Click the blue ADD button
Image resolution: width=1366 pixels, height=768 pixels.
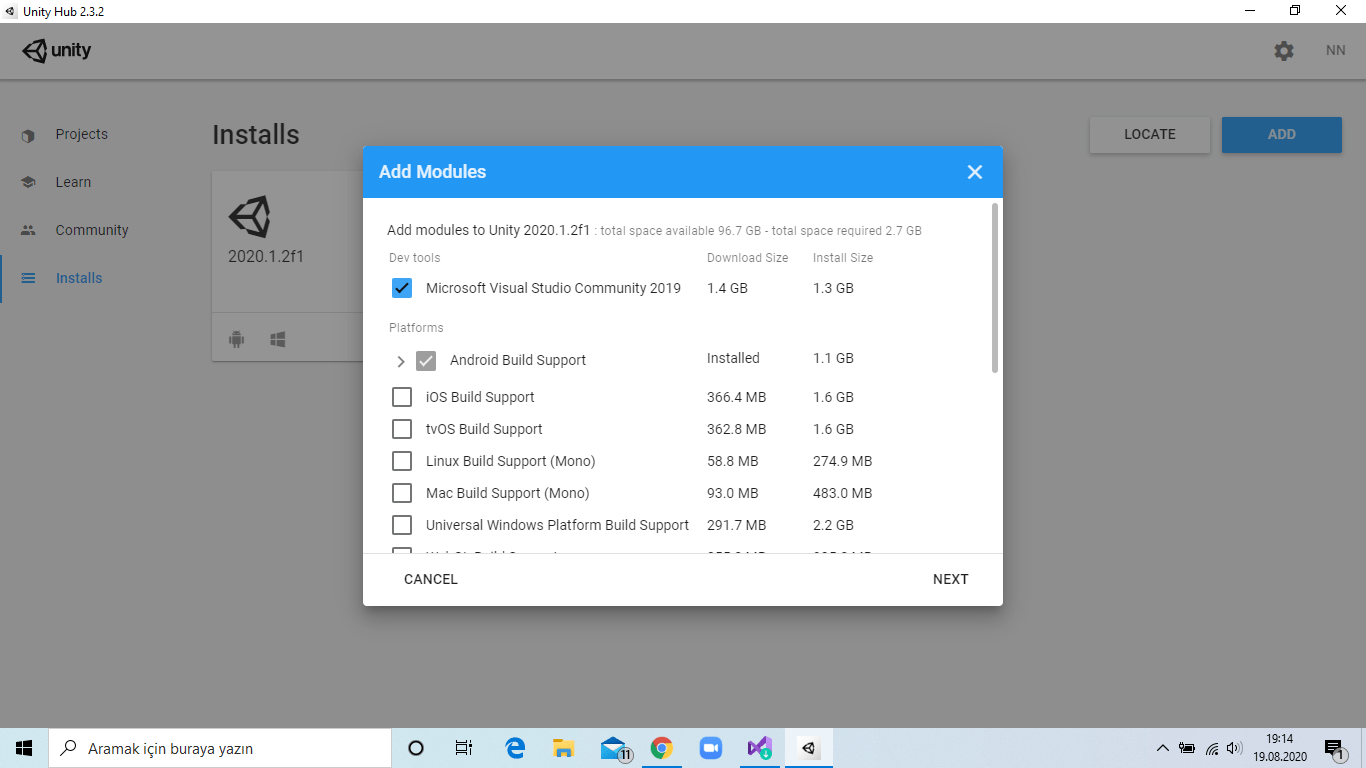[1282, 135]
